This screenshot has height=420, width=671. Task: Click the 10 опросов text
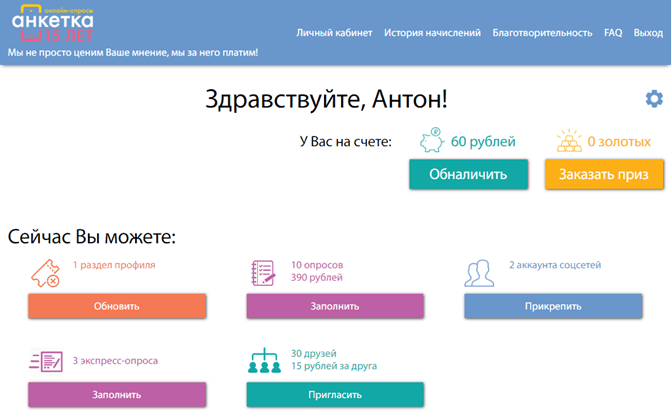click(317, 265)
